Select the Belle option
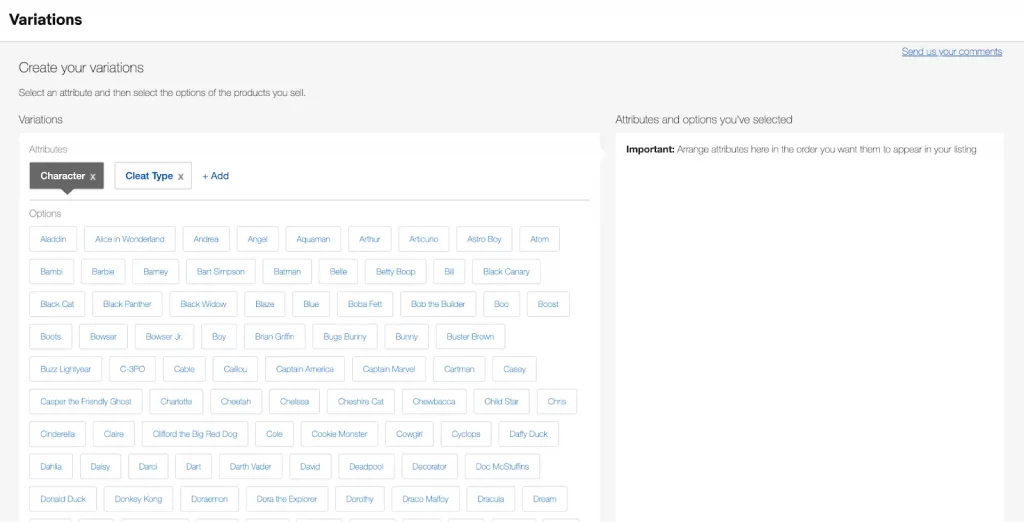Screen dimensions: 1024x522 (338, 272)
